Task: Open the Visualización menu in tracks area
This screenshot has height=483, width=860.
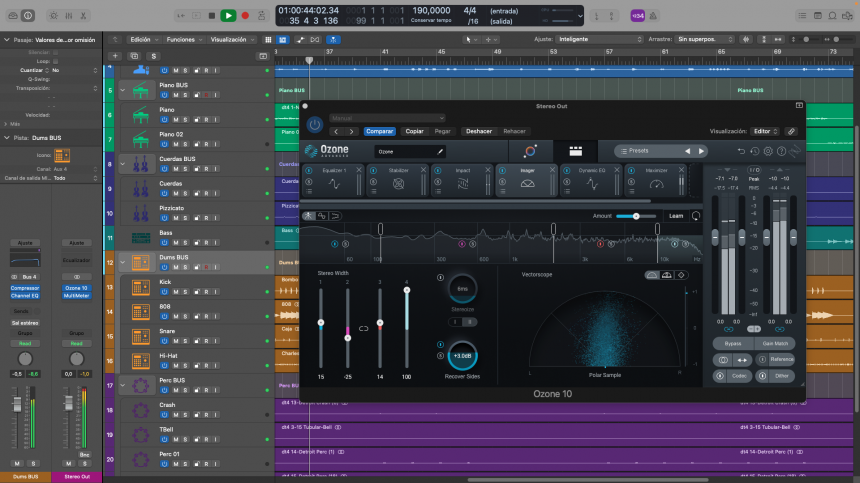Action: (x=232, y=39)
